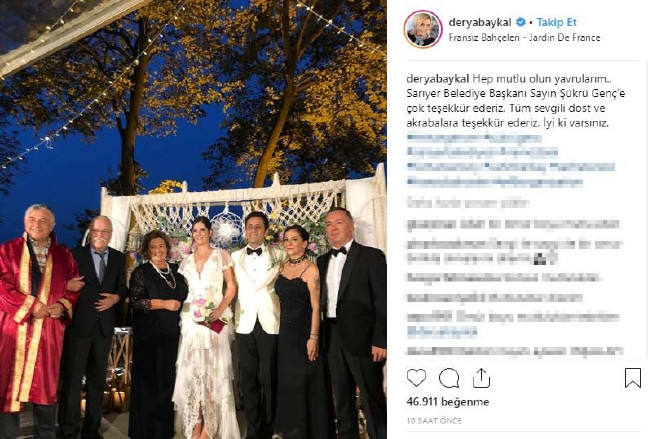The height and width of the screenshot is (439, 648).
Task: Save the post with the bookmark icon
Action: [x=632, y=377]
